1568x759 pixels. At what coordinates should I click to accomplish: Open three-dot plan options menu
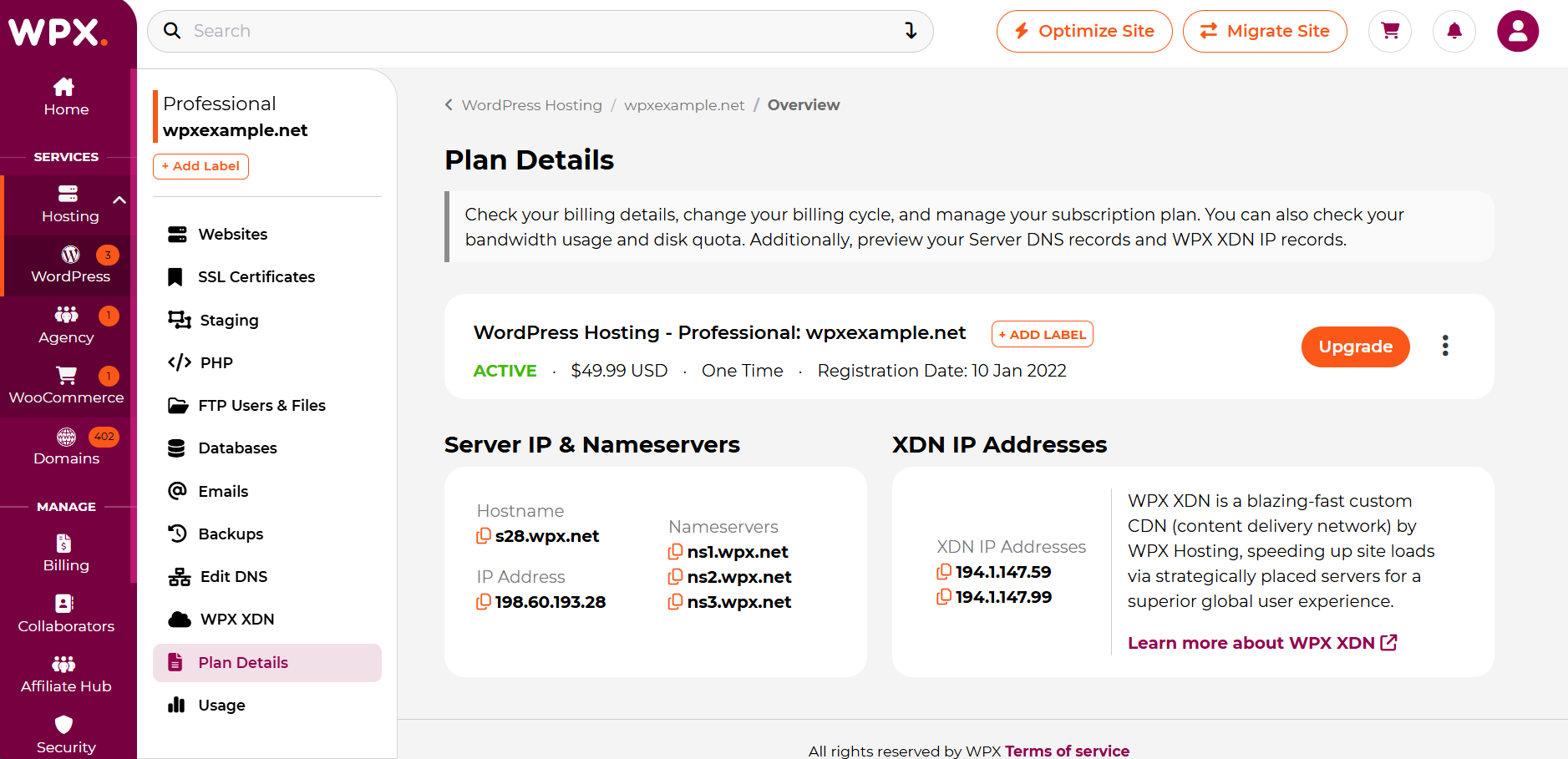pos(1445,346)
